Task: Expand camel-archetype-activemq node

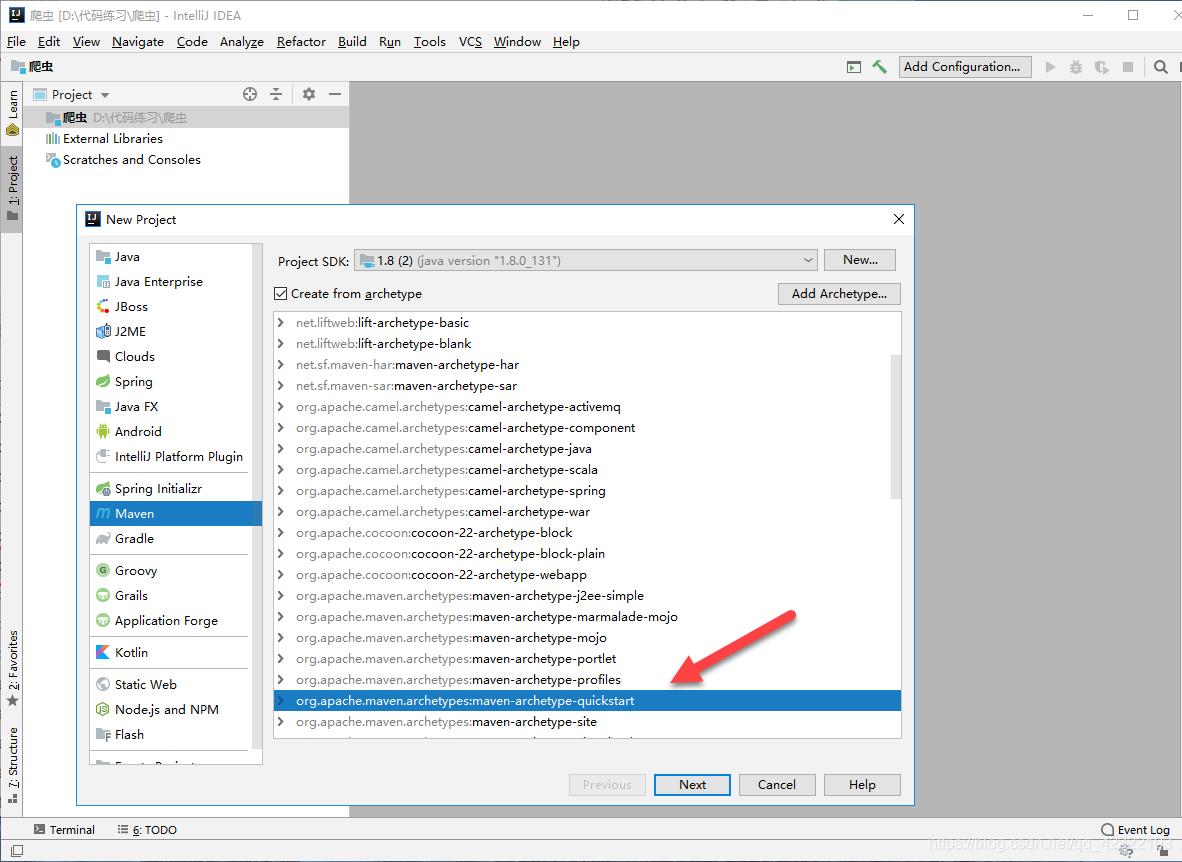Action: pyautogui.click(x=280, y=406)
